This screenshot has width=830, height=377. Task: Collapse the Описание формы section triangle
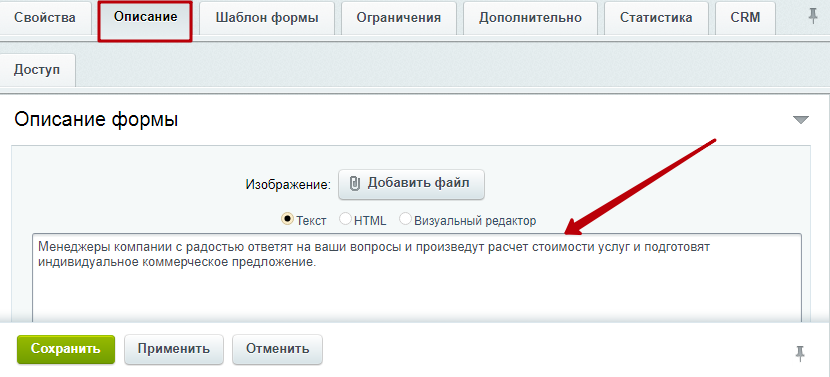click(x=801, y=120)
